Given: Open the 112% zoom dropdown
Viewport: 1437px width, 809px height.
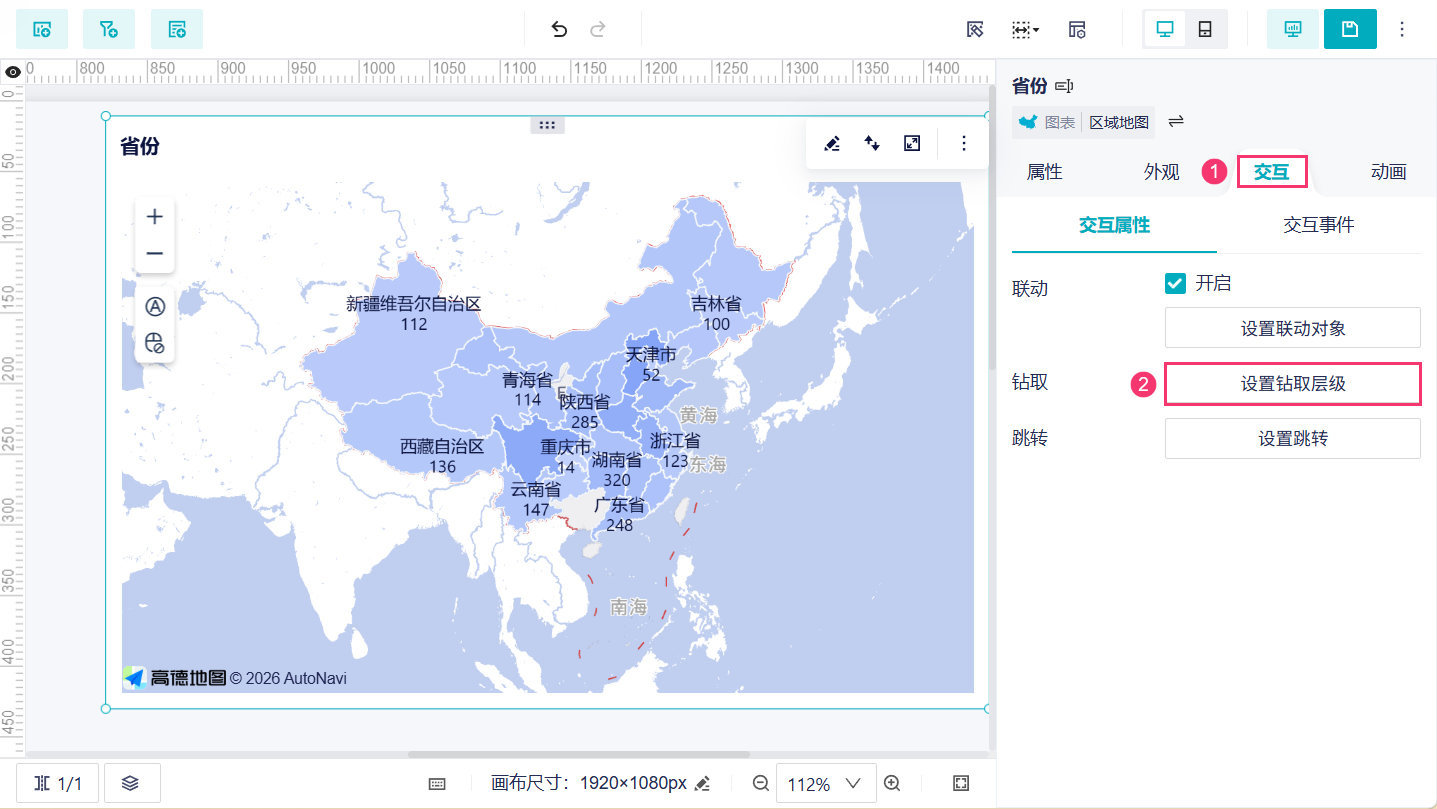Looking at the screenshot, I should tap(826, 784).
